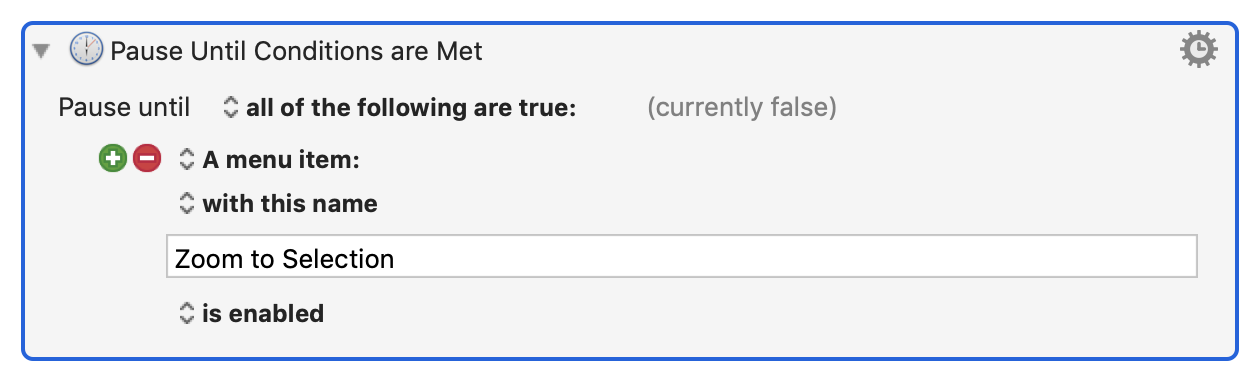Screen dimensions: 1260x388
Task: Select the 'Pause Until Conditions are Met' title
Action: [296, 50]
